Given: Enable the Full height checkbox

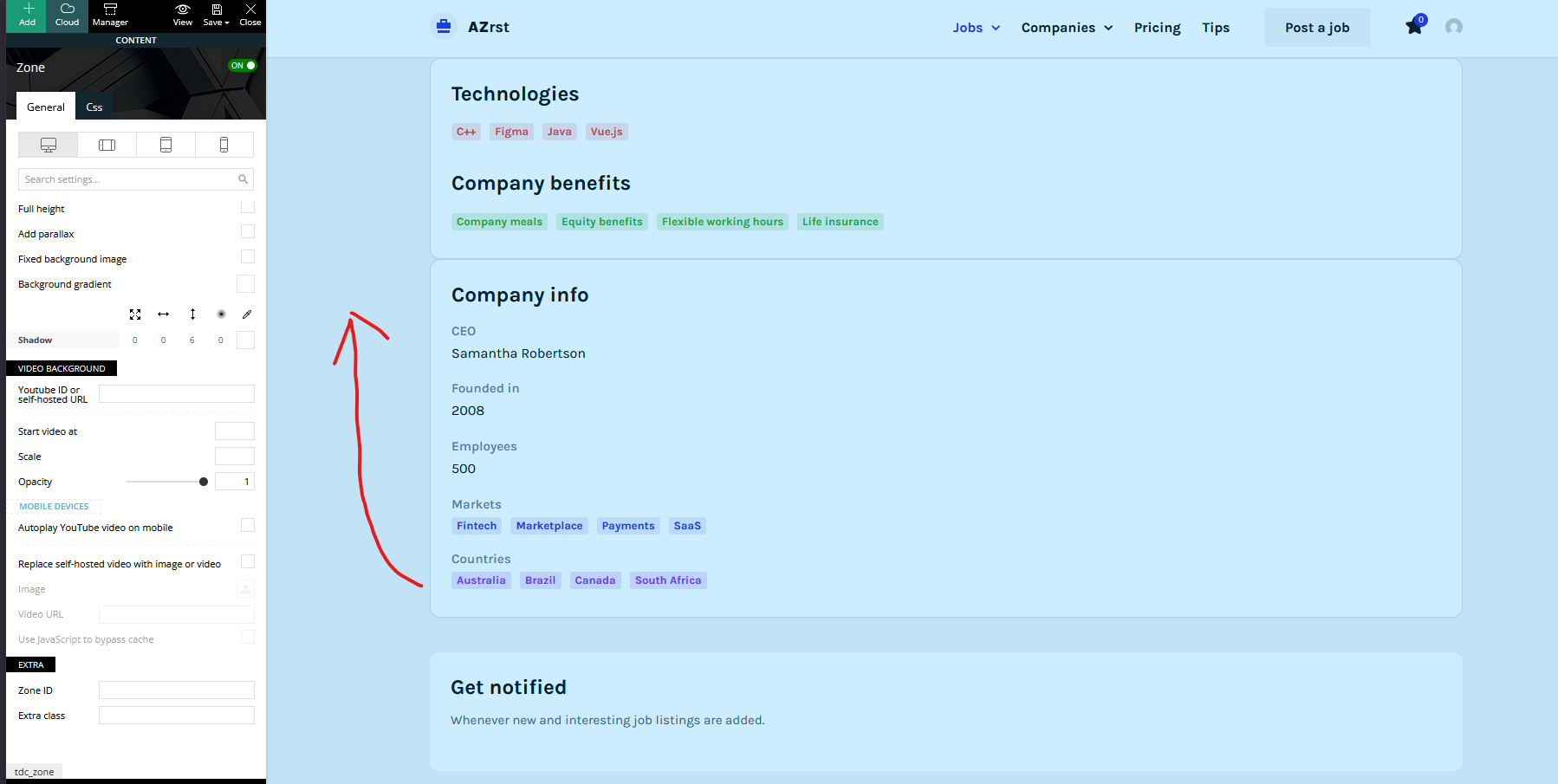Looking at the screenshot, I should pos(248,206).
